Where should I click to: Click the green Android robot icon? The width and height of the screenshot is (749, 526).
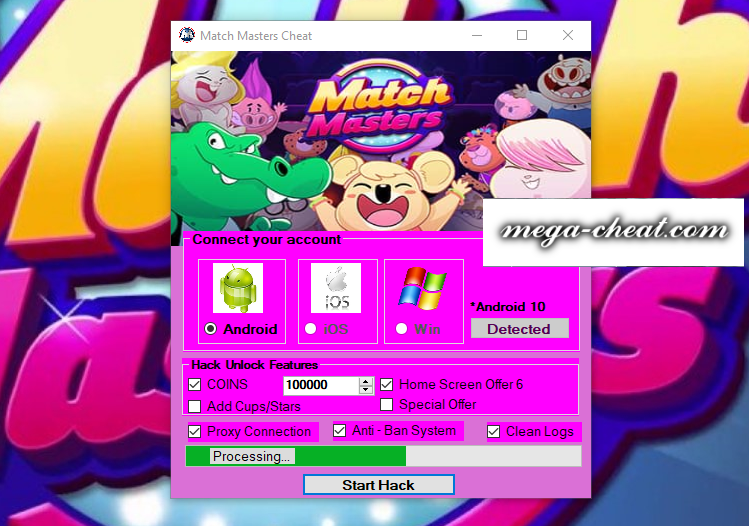[238, 288]
